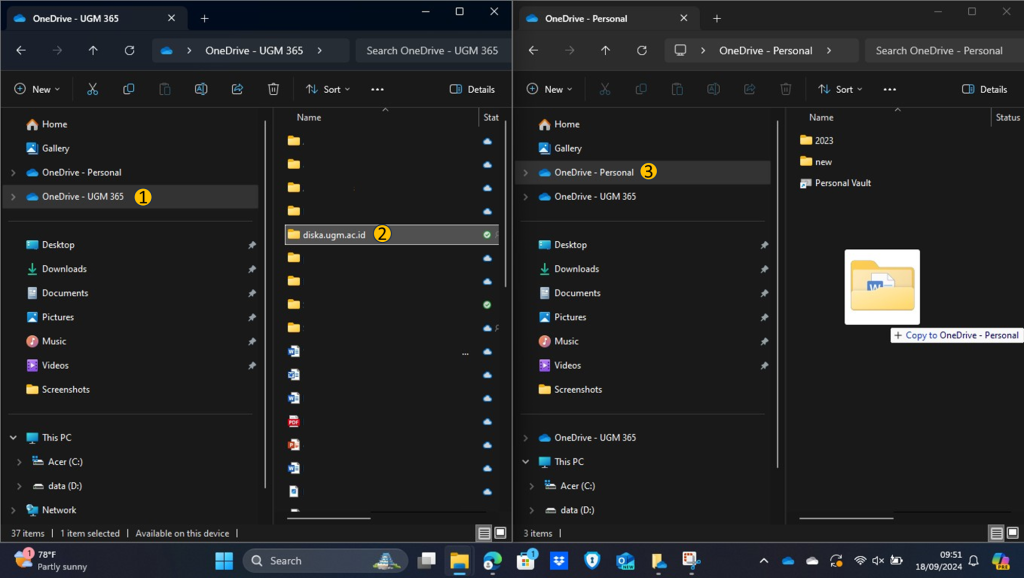The image size is (1024, 578).
Task: Select the OneDrive - UGM 365 window tab
Action: 97,18
